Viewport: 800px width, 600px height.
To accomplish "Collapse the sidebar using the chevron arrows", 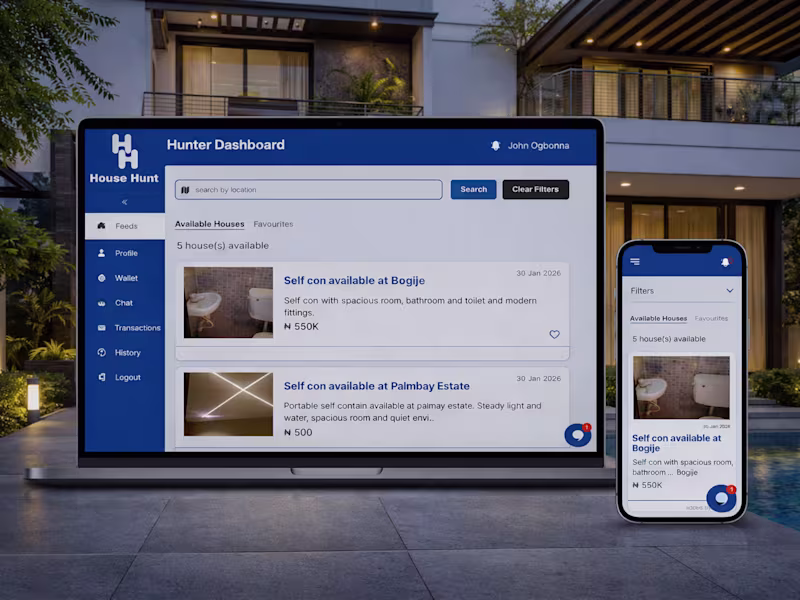I will pyautogui.click(x=124, y=203).
